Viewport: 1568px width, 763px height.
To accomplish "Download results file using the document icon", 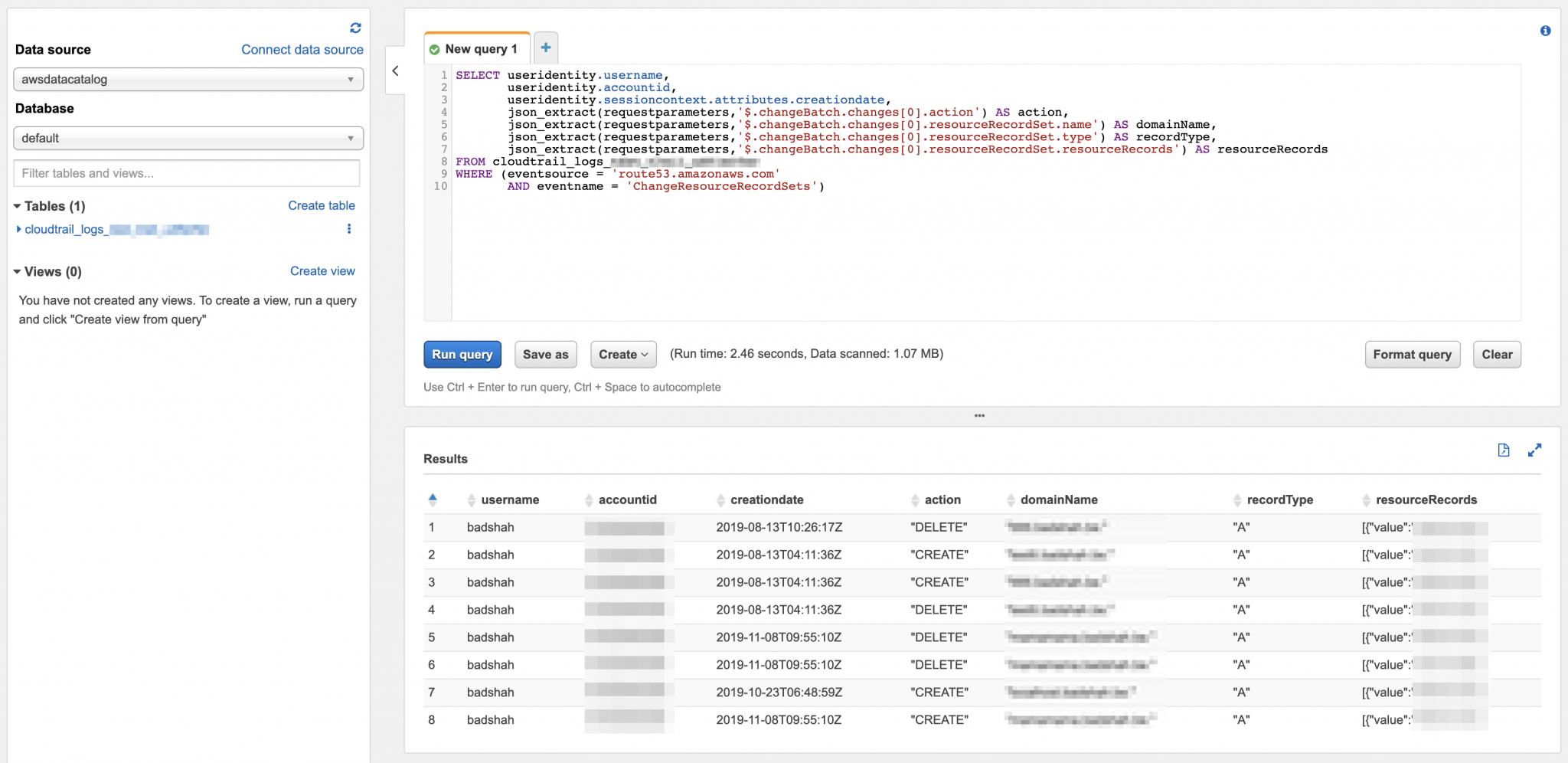I will click(1504, 450).
